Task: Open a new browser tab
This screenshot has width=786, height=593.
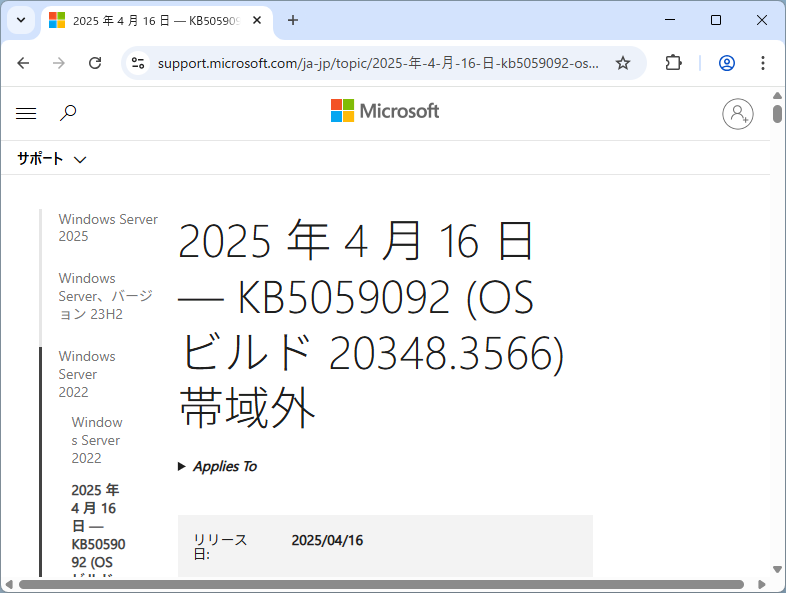Action: coord(293,21)
